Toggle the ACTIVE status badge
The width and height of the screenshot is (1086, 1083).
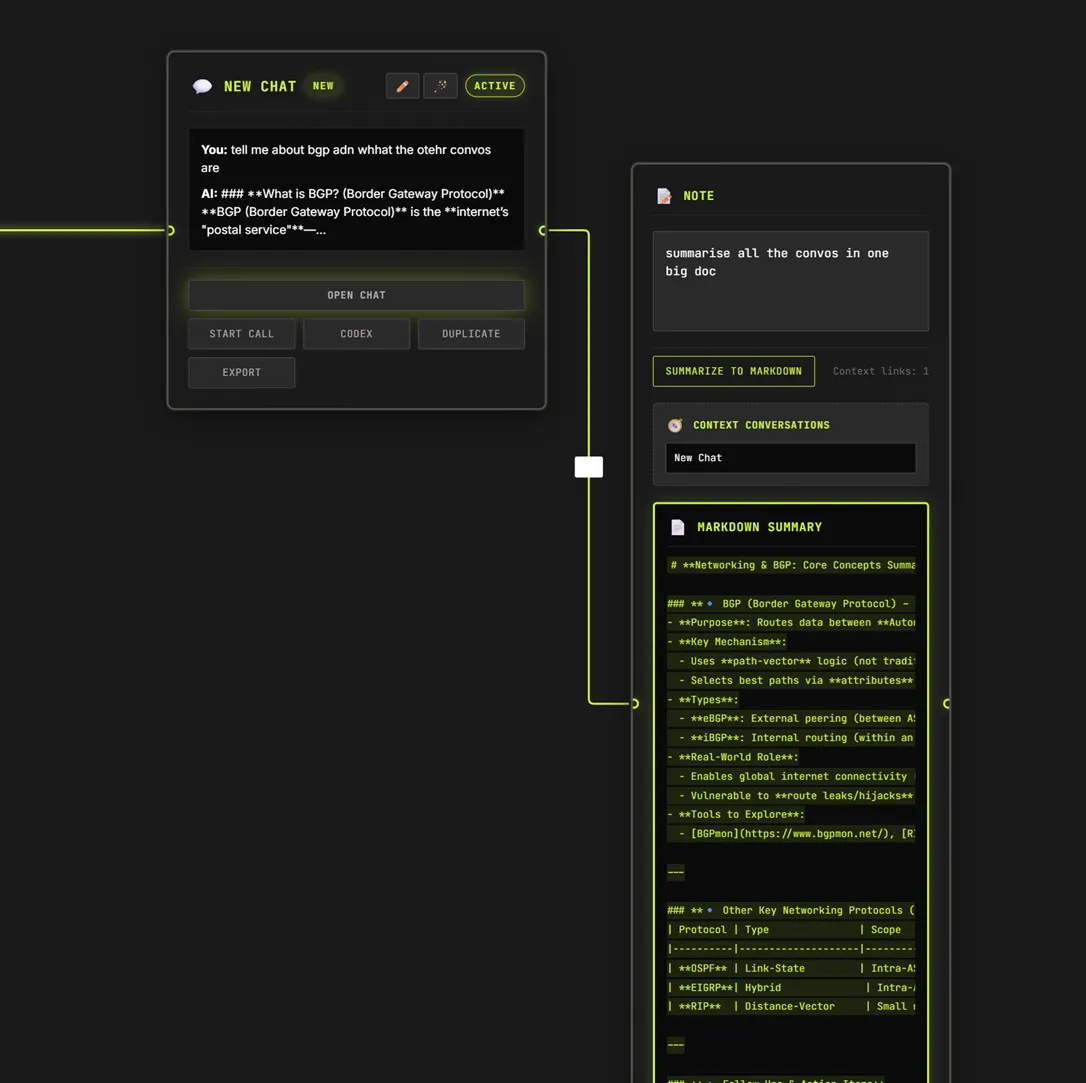click(x=495, y=86)
